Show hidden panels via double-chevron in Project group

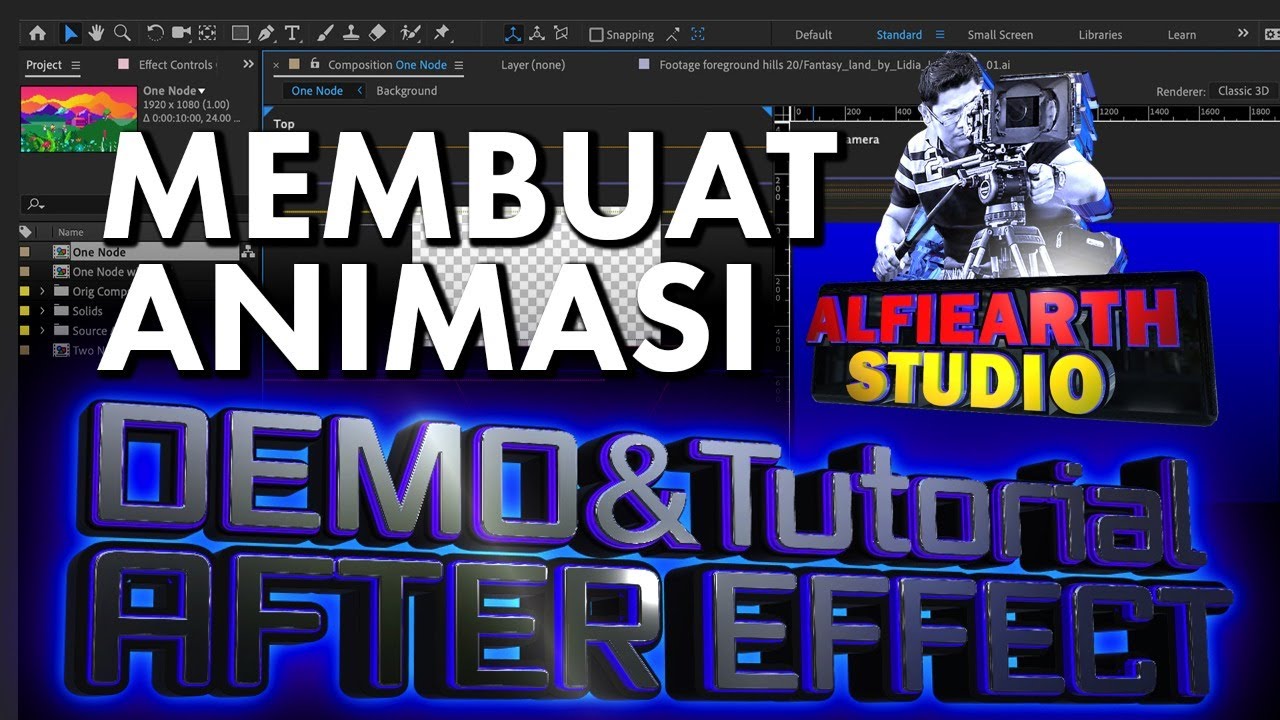click(248, 64)
